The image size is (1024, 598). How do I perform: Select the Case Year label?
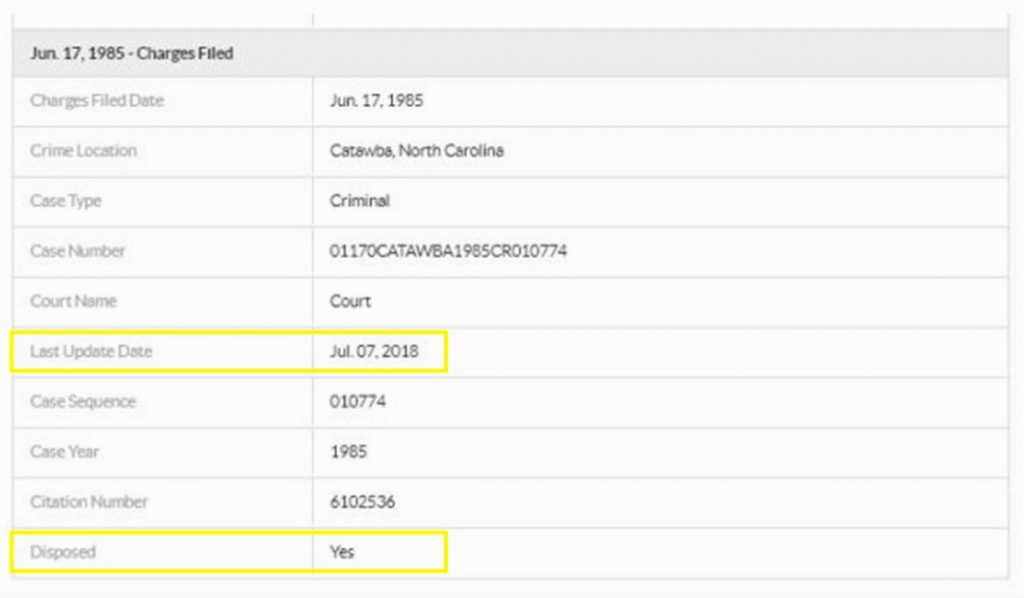64,452
